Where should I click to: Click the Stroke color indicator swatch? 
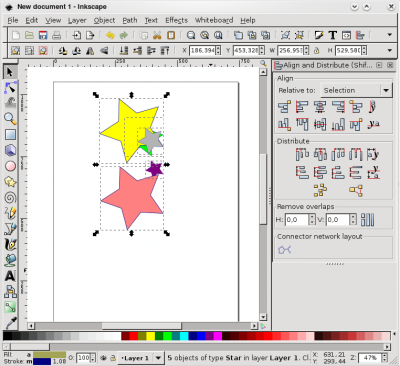click(42, 361)
